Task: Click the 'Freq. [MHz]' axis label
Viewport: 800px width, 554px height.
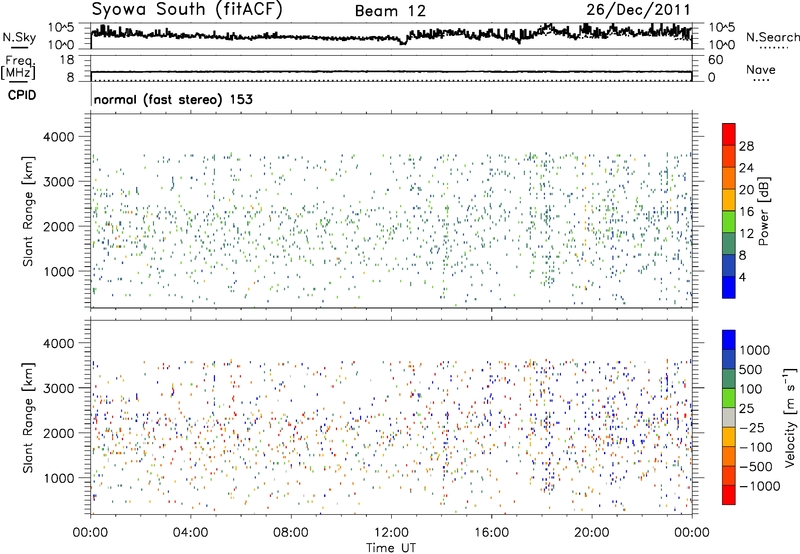Action: [19, 68]
